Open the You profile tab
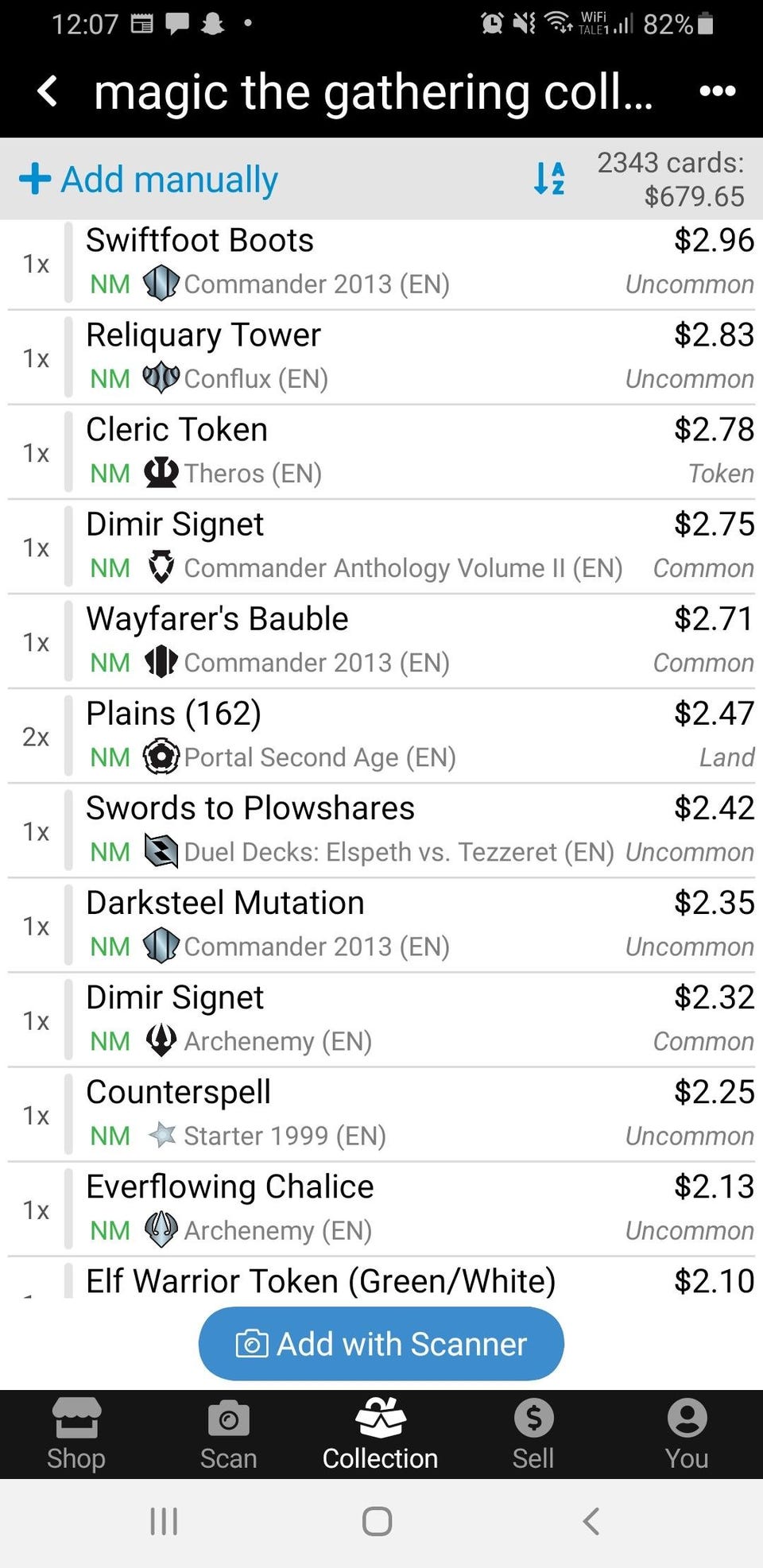 (687, 1434)
